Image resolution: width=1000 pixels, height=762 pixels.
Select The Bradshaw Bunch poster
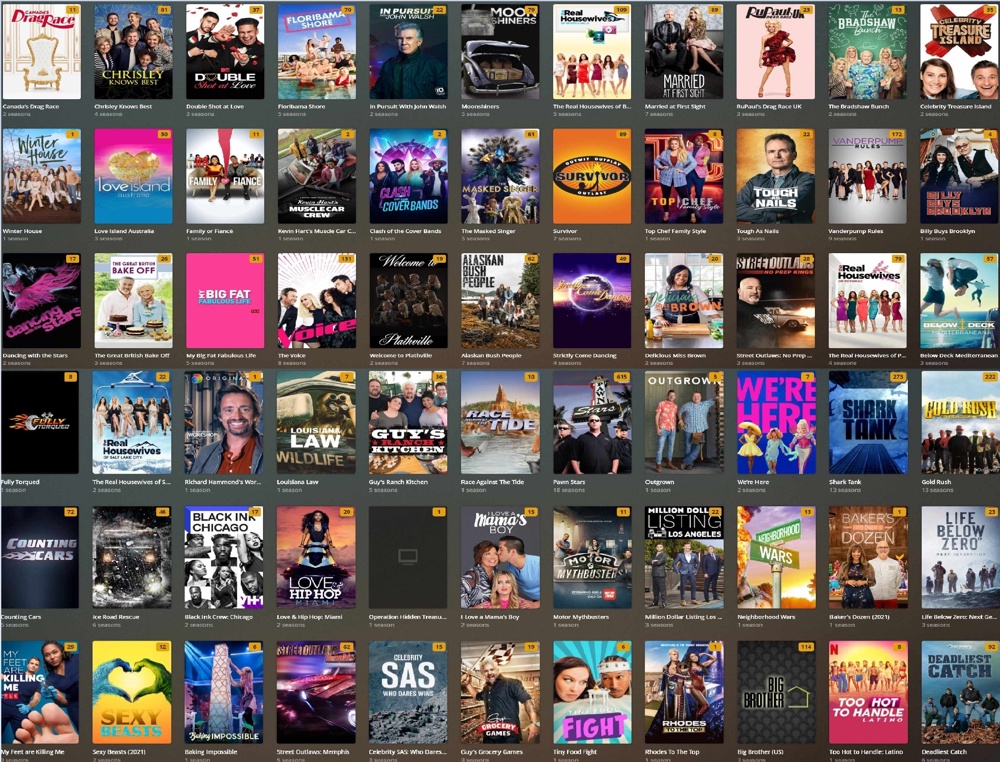[867, 51]
